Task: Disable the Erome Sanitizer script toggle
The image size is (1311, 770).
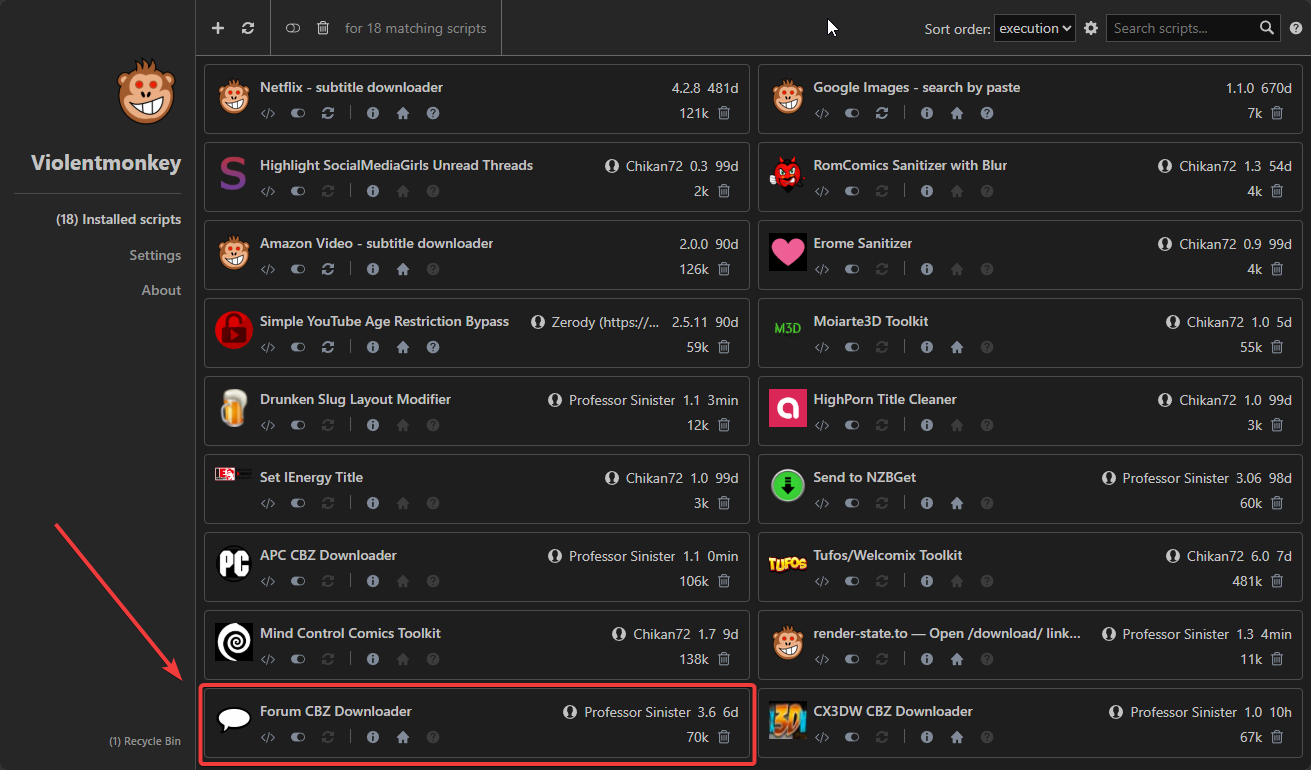Action: click(852, 269)
